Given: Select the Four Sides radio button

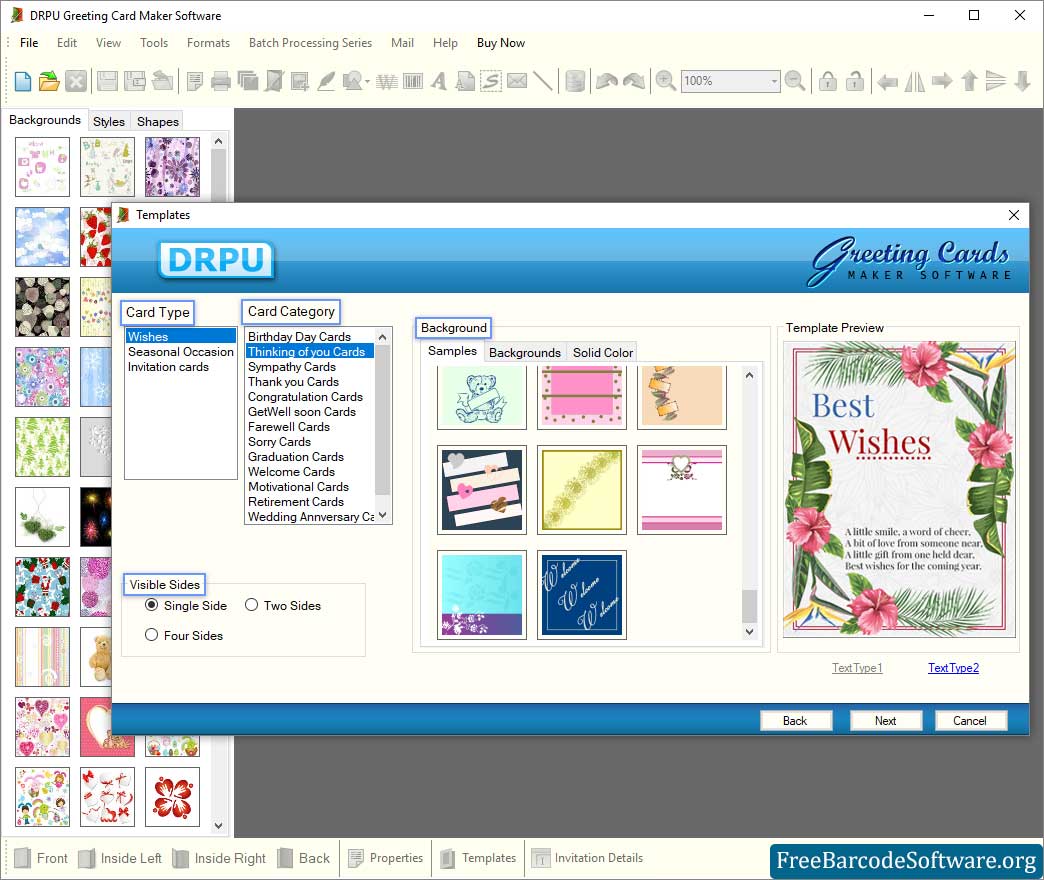Looking at the screenshot, I should click(x=152, y=635).
